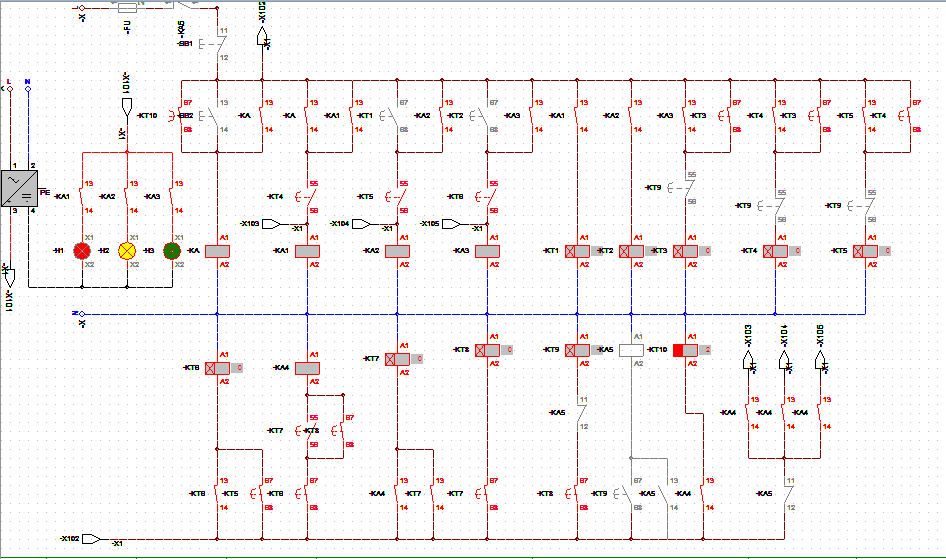Select the KA1 relay coil
This screenshot has width=946, height=559.
pyautogui.click(x=307, y=250)
